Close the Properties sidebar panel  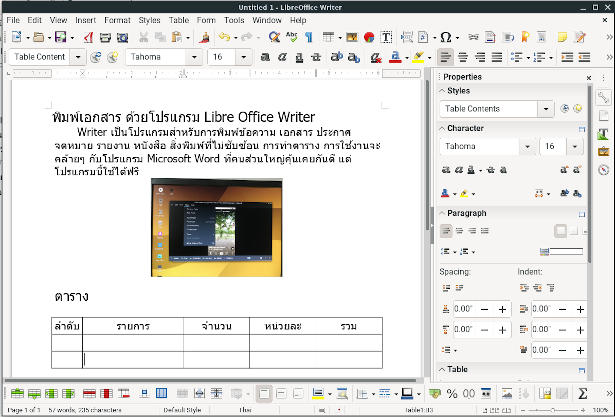tap(589, 78)
